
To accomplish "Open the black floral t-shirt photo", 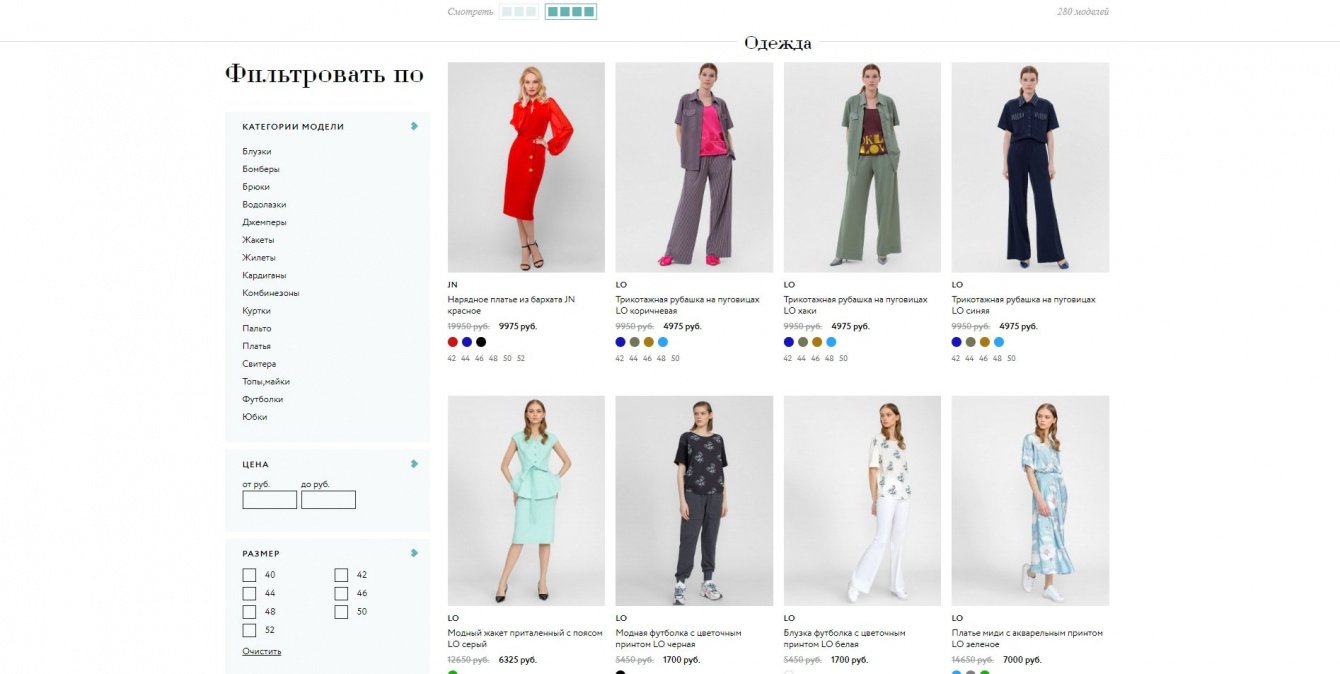I will click(694, 501).
